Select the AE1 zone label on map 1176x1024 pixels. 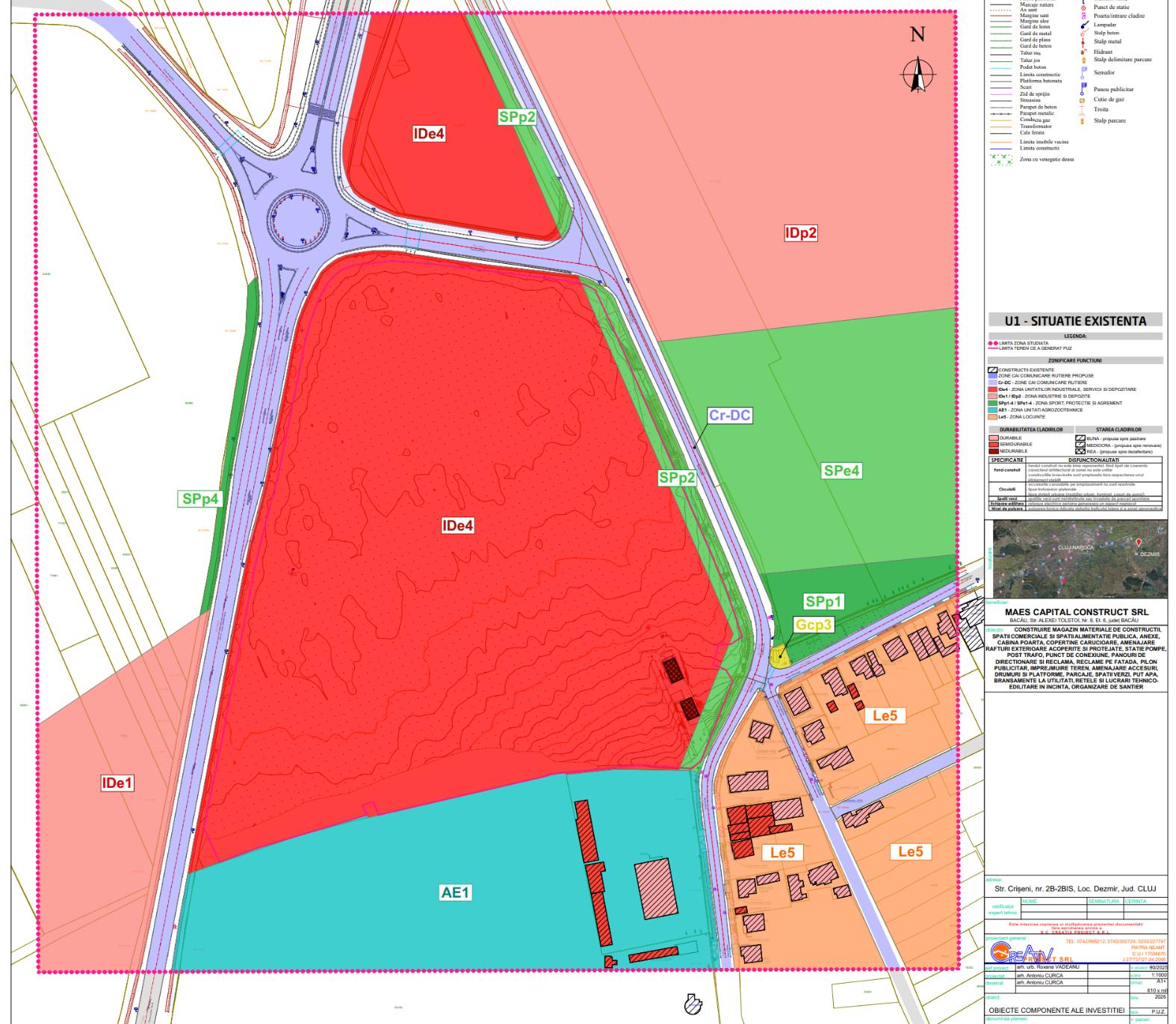click(x=456, y=892)
